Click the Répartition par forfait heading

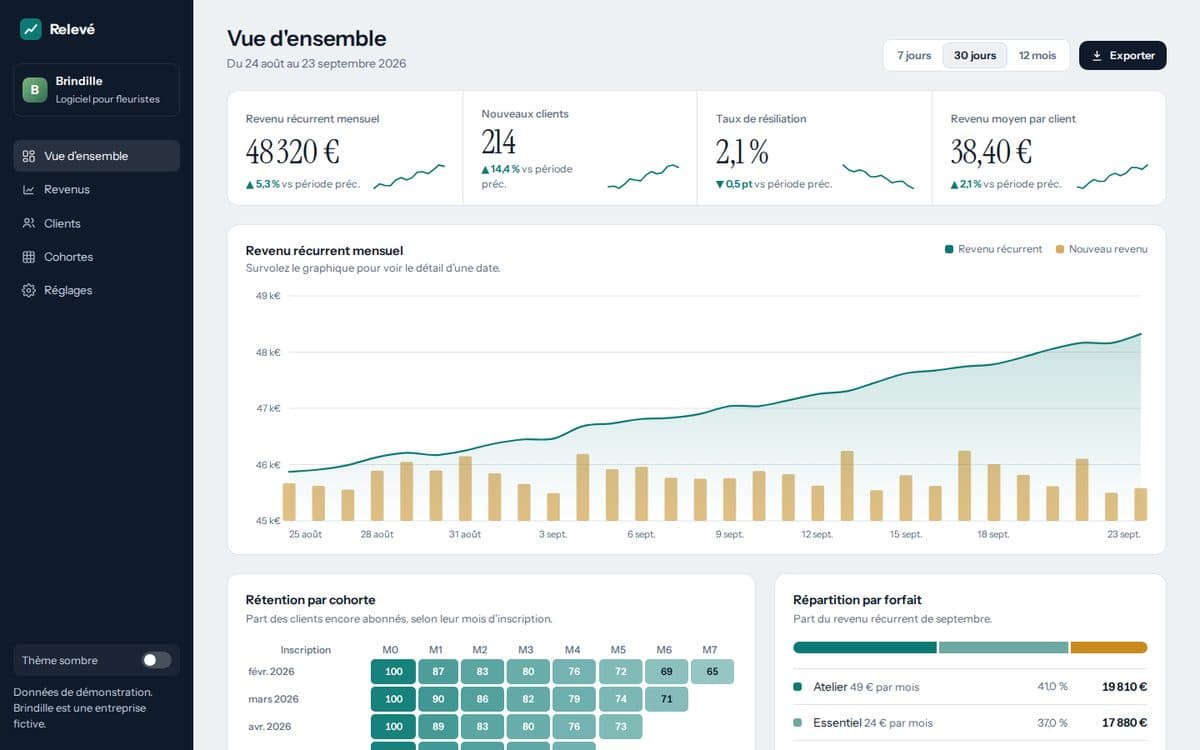click(x=857, y=600)
